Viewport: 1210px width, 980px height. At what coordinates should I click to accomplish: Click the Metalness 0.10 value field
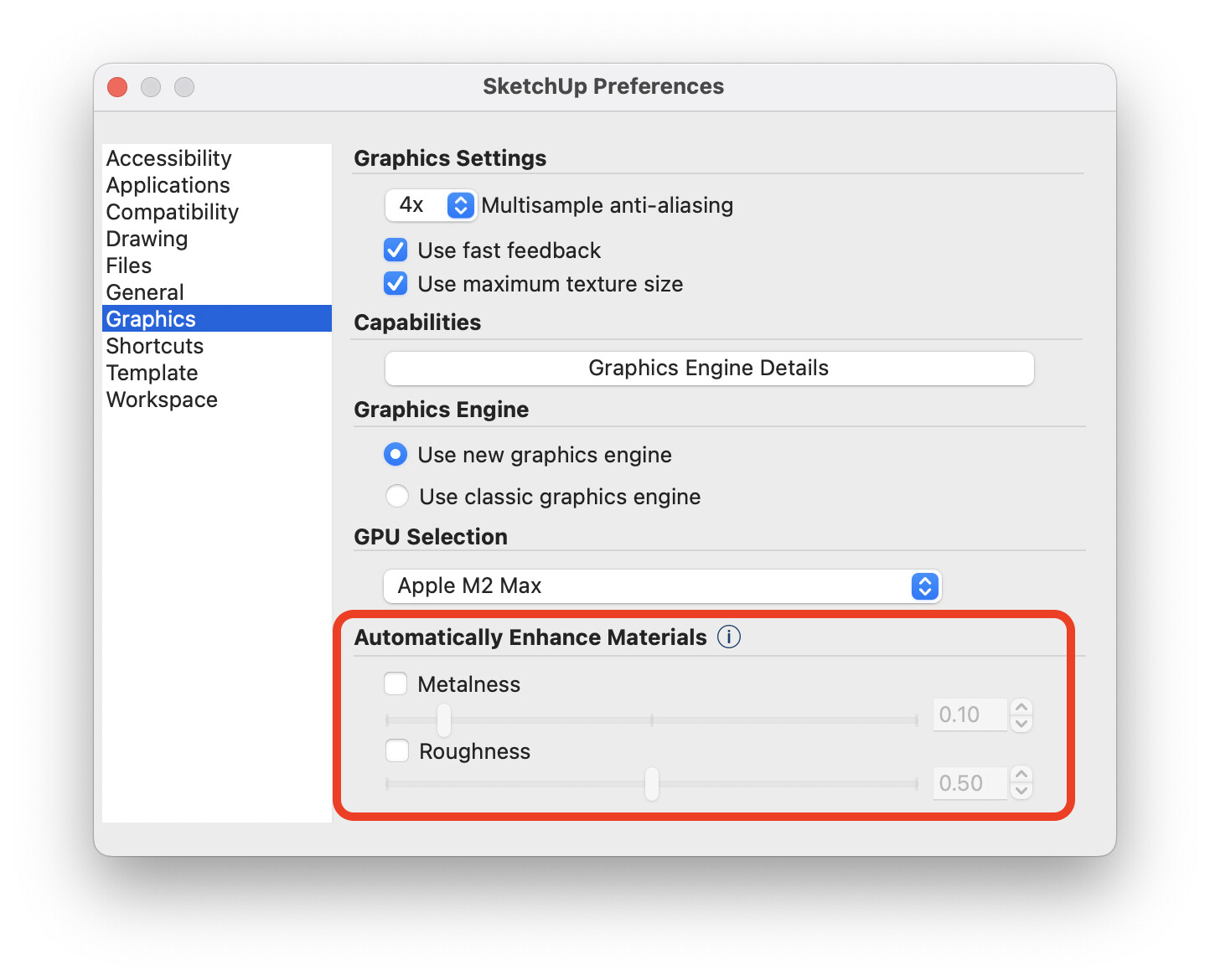pos(970,714)
